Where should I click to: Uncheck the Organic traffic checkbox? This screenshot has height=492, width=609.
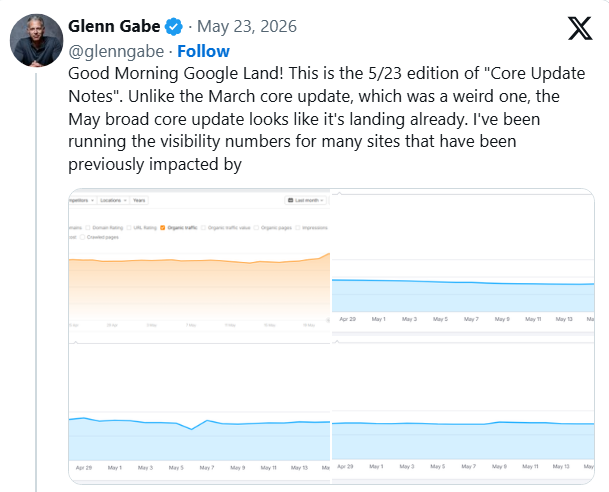[163, 228]
